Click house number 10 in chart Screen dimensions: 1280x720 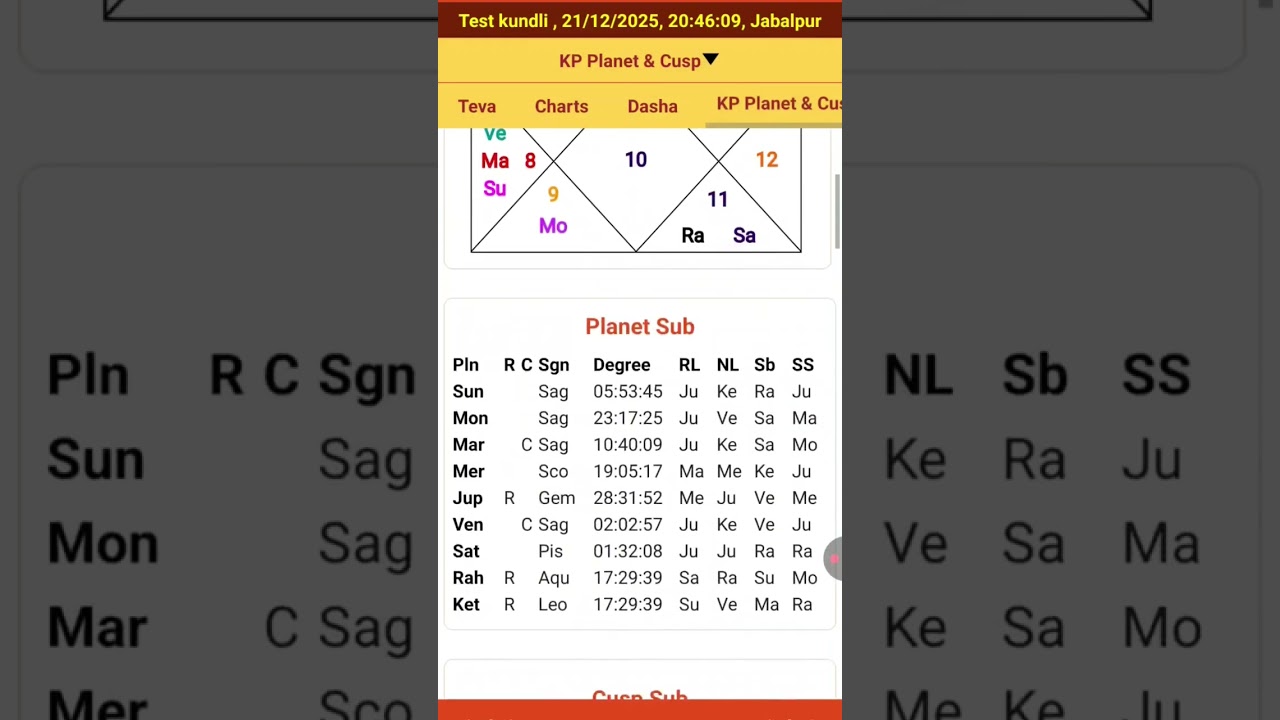[636, 160]
